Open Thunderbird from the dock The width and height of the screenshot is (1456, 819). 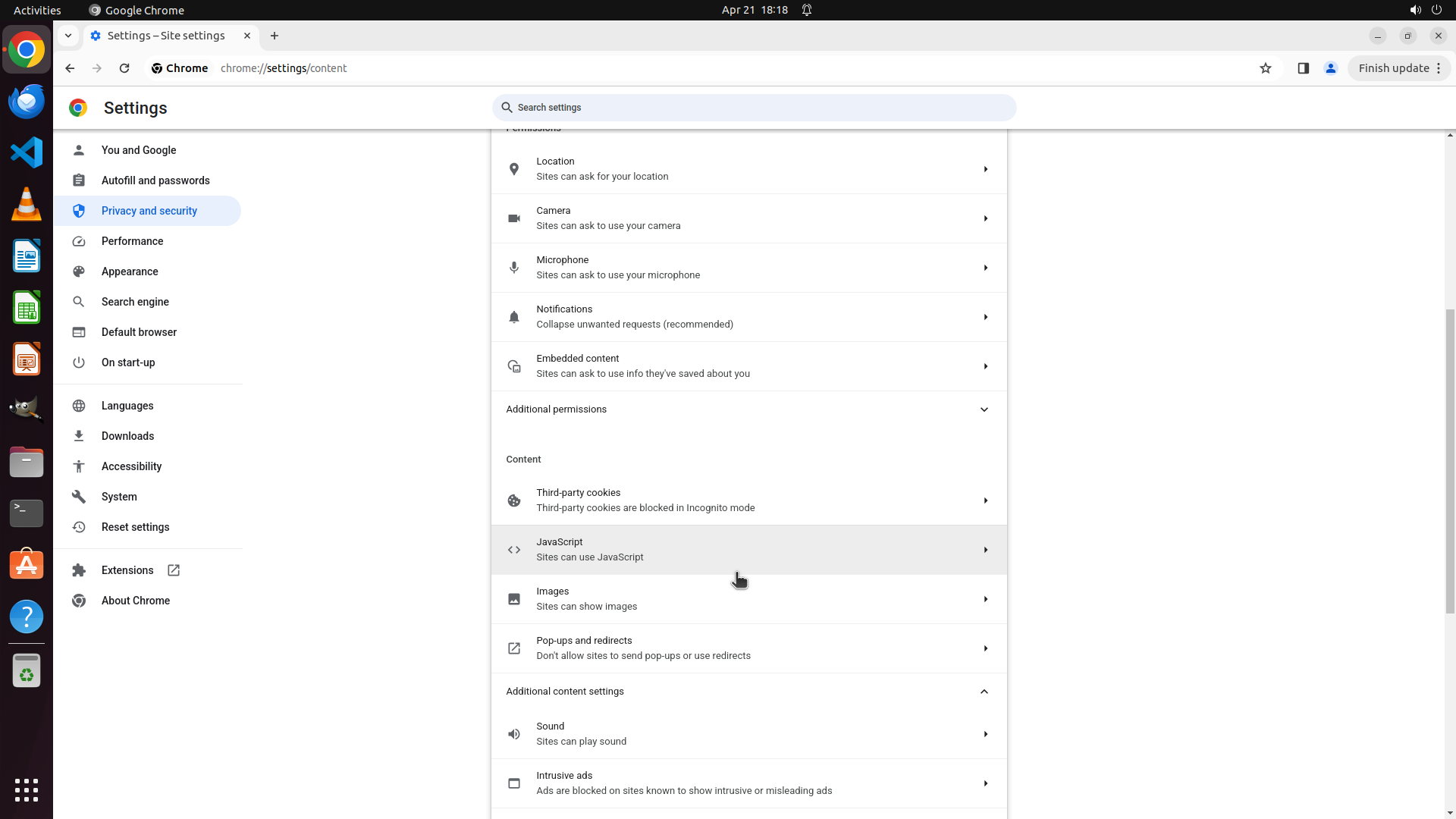pyautogui.click(x=27, y=102)
